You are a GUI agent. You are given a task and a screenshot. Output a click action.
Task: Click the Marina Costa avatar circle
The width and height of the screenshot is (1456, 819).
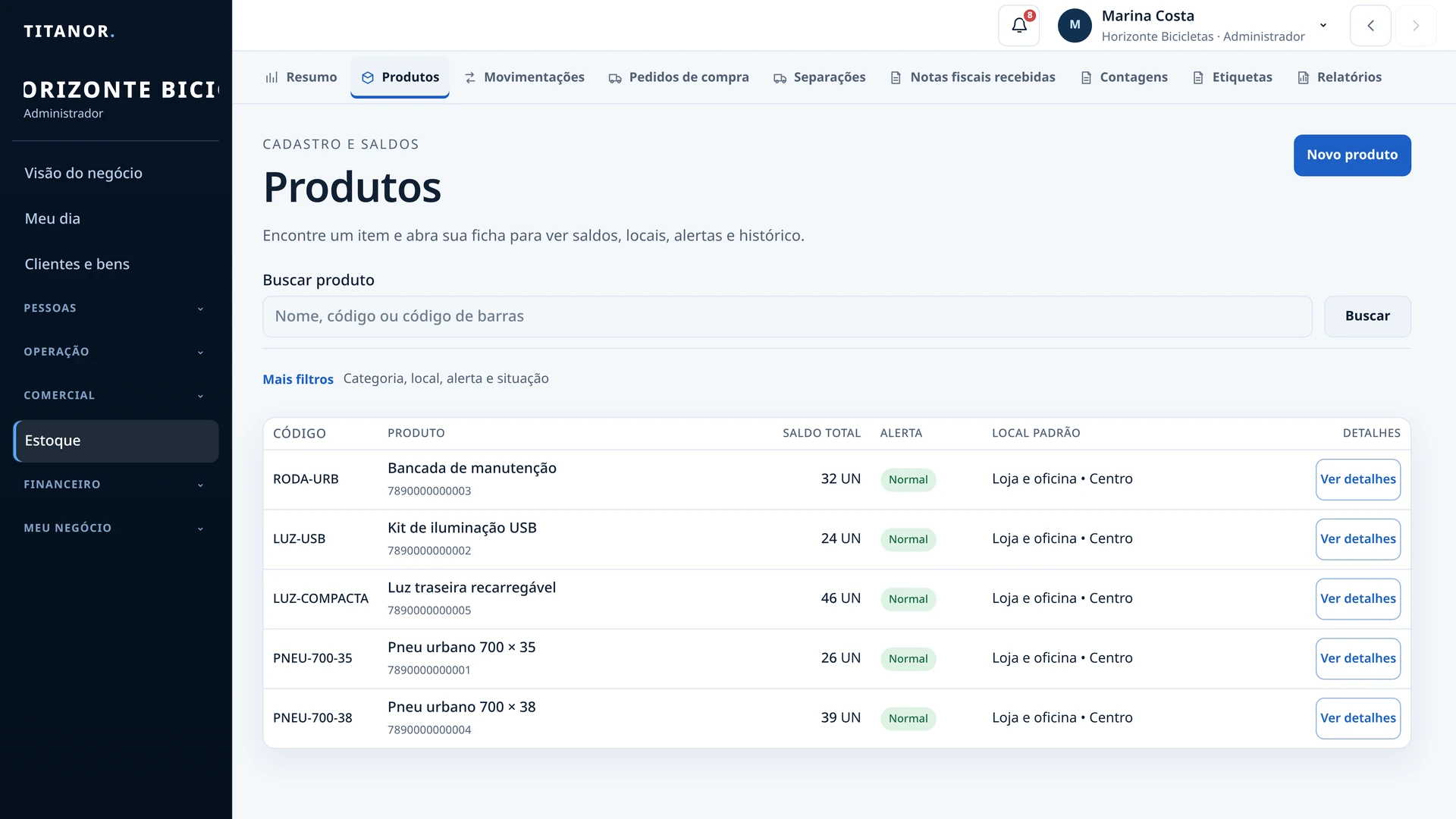click(1075, 26)
